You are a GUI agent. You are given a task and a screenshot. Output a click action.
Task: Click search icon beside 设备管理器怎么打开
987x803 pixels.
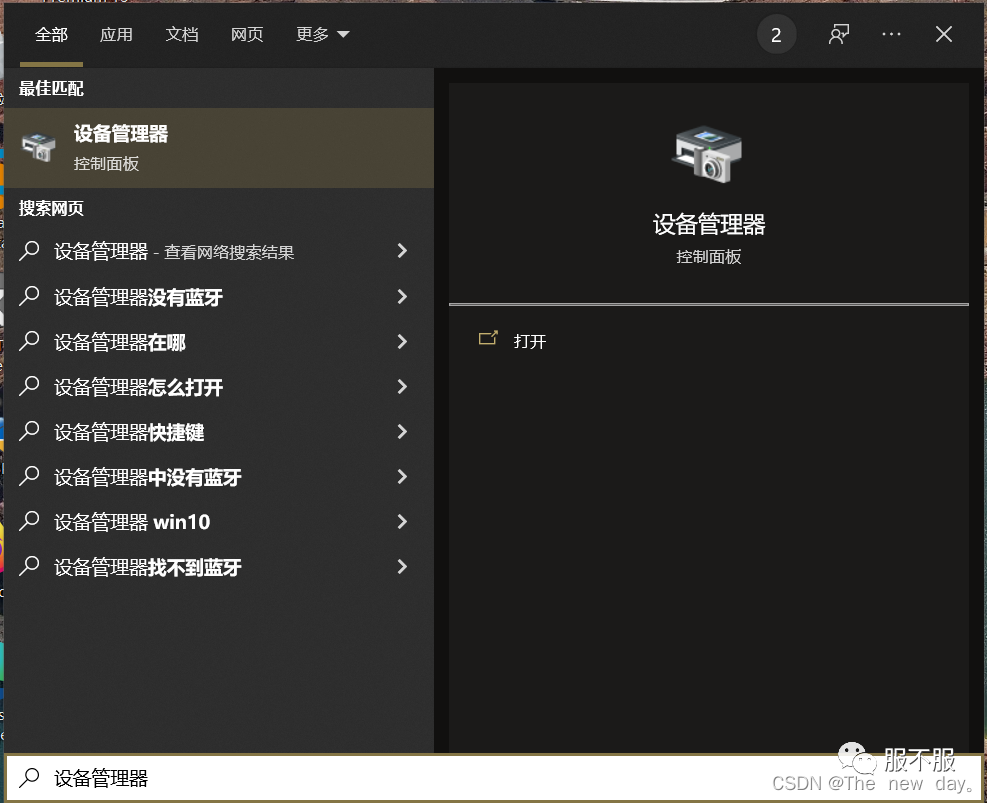[x=29, y=386]
